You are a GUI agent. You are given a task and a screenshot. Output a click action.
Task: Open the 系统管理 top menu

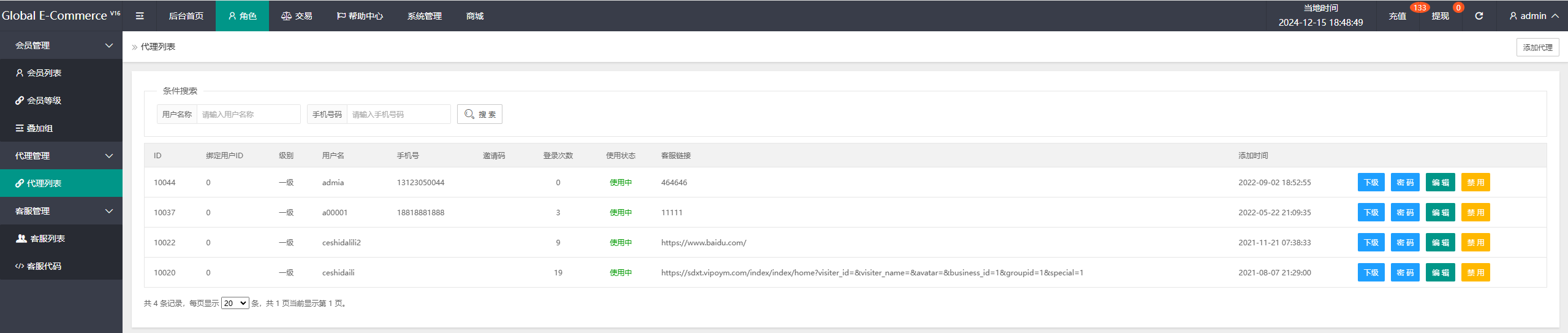point(424,16)
